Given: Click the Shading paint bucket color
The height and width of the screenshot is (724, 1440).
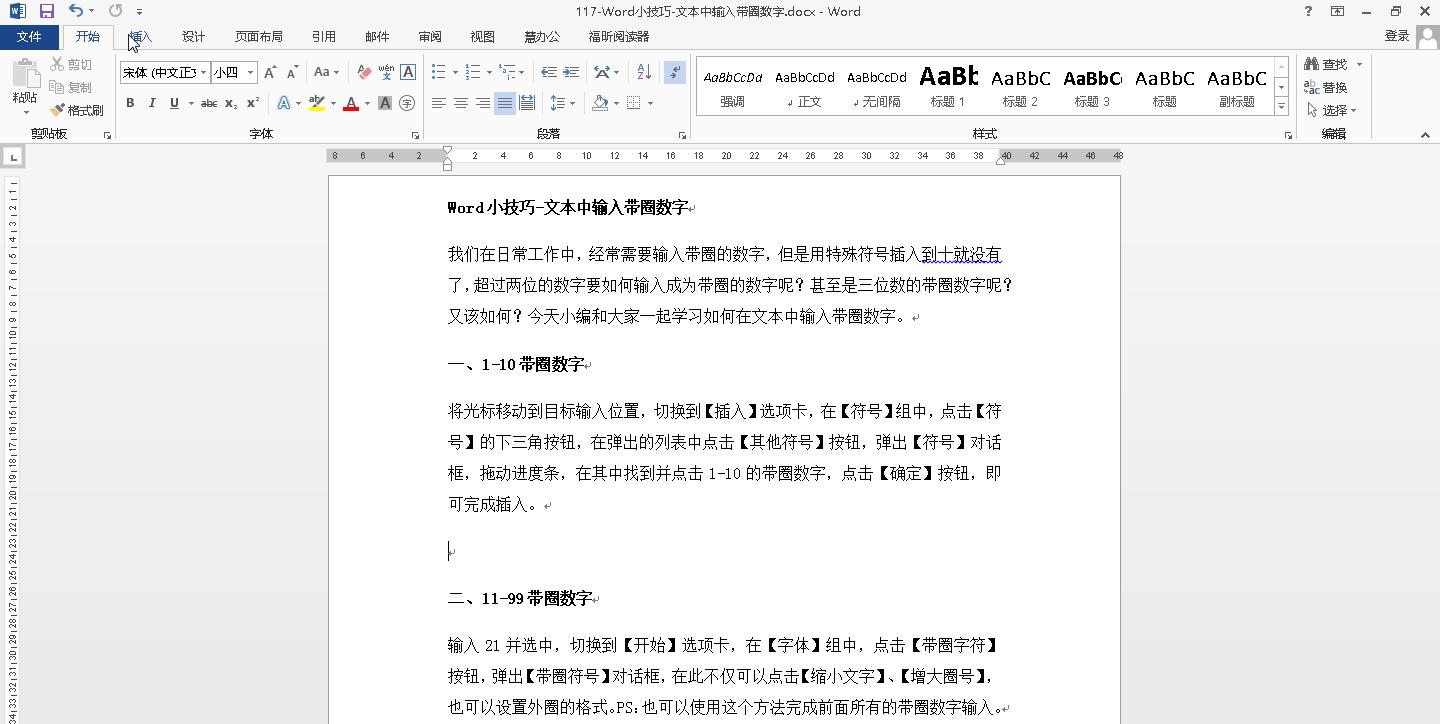Looking at the screenshot, I should (x=600, y=103).
